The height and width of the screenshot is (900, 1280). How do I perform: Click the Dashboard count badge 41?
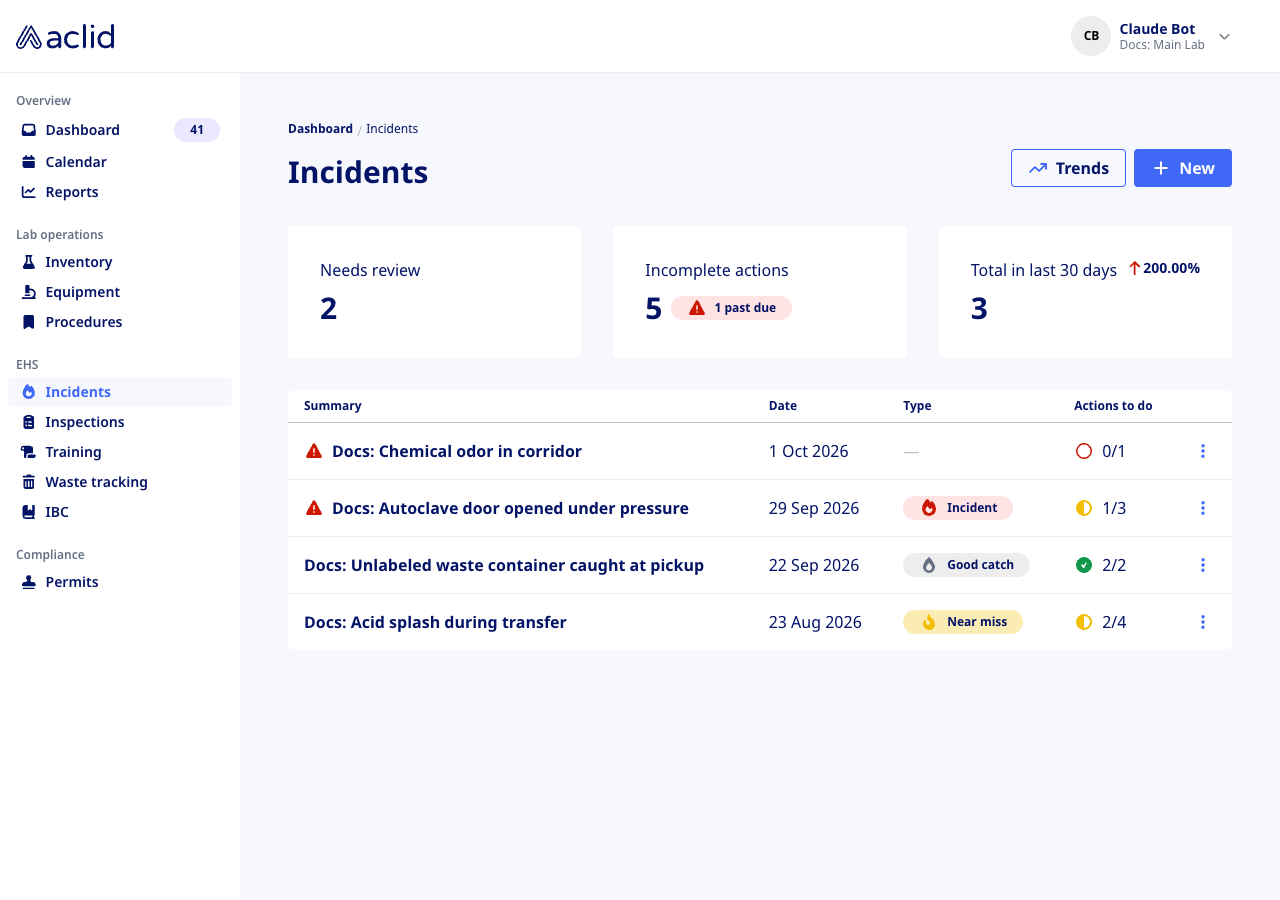[197, 130]
